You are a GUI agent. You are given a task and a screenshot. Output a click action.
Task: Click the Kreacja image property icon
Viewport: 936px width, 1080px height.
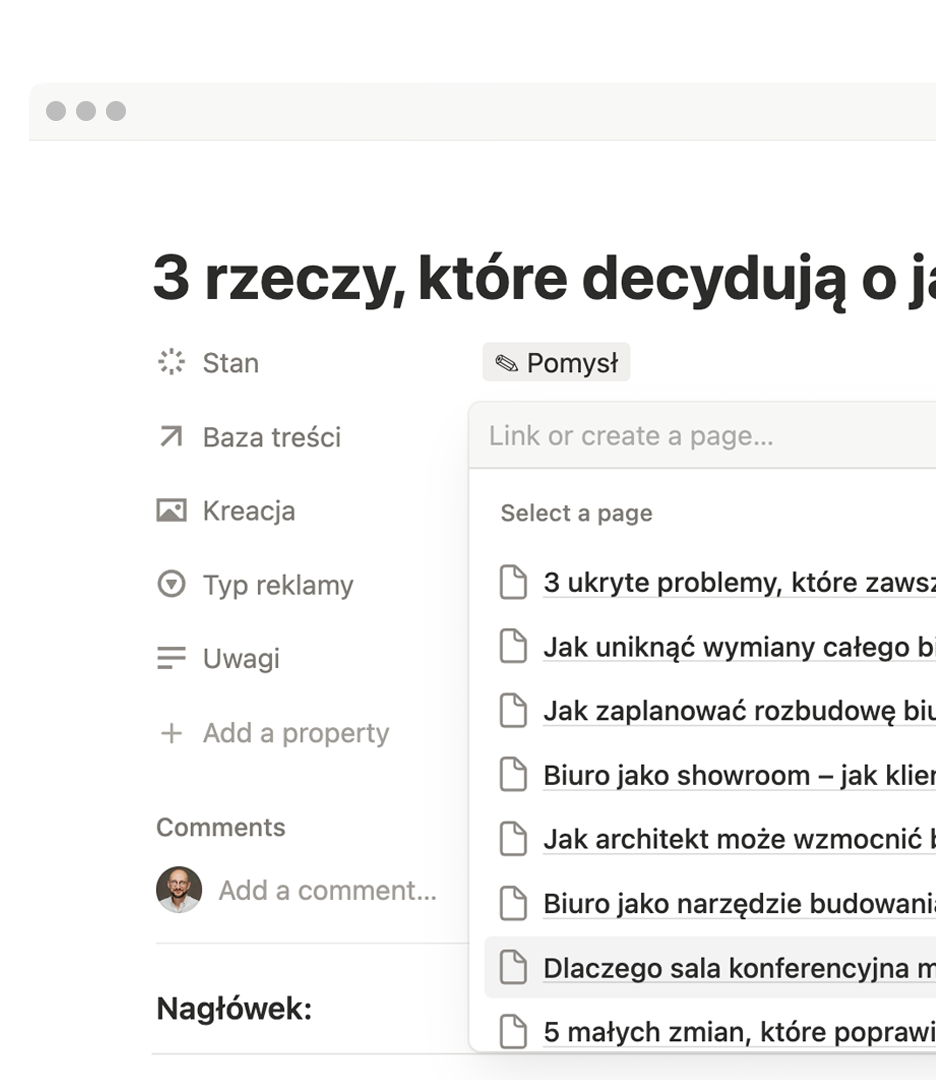pyautogui.click(x=172, y=511)
